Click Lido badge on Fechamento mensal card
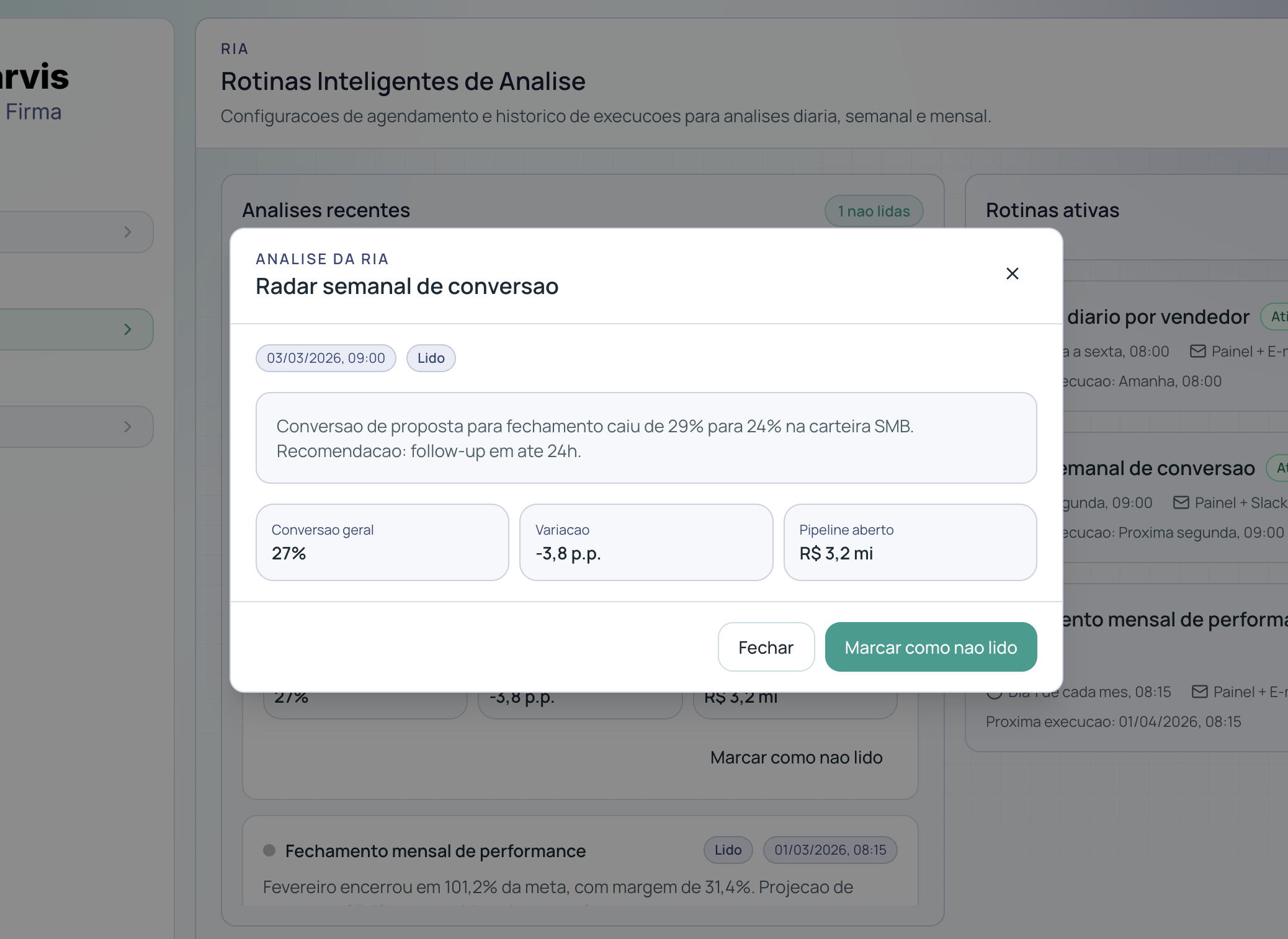 tap(728, 850)
